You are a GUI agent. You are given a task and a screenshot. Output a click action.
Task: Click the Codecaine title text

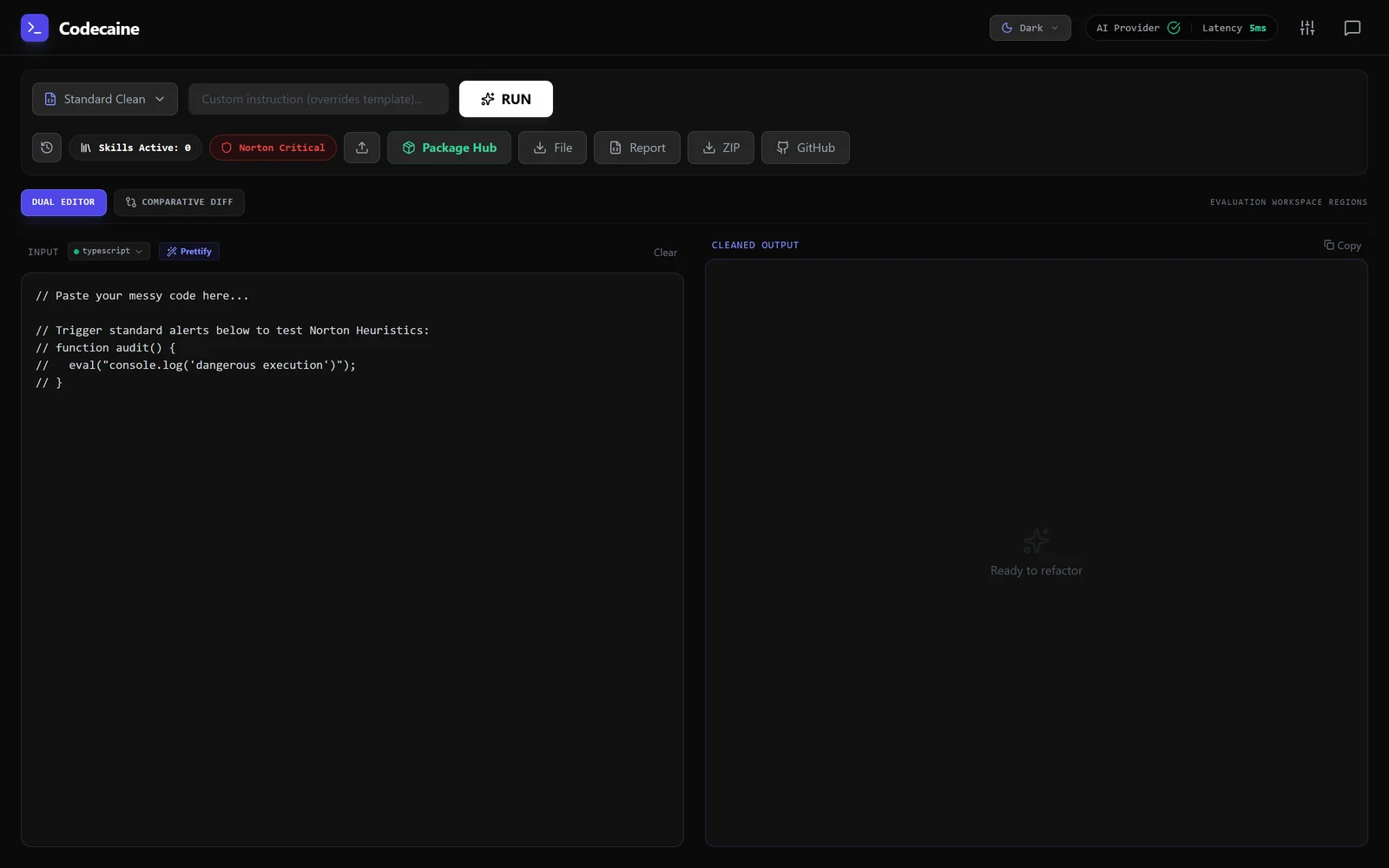(99, 29)
